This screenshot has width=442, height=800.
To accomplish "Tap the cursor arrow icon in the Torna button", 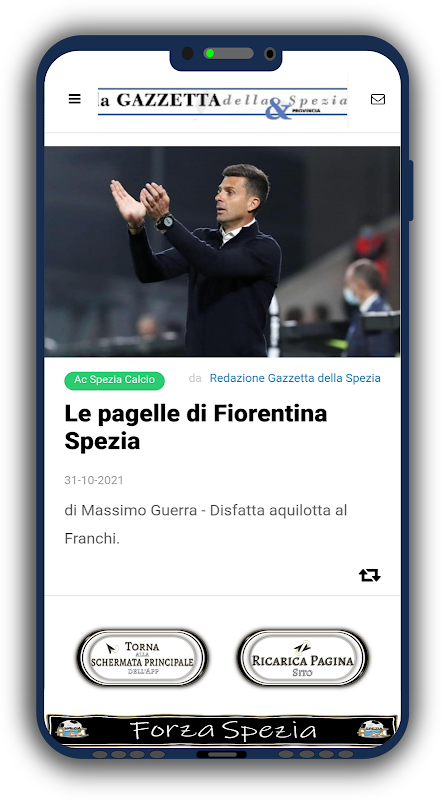I will (x=112, y=648).
